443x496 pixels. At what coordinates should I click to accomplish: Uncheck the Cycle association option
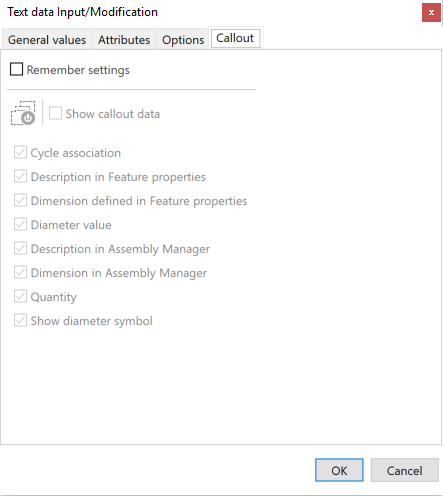(x=20, y=153)
